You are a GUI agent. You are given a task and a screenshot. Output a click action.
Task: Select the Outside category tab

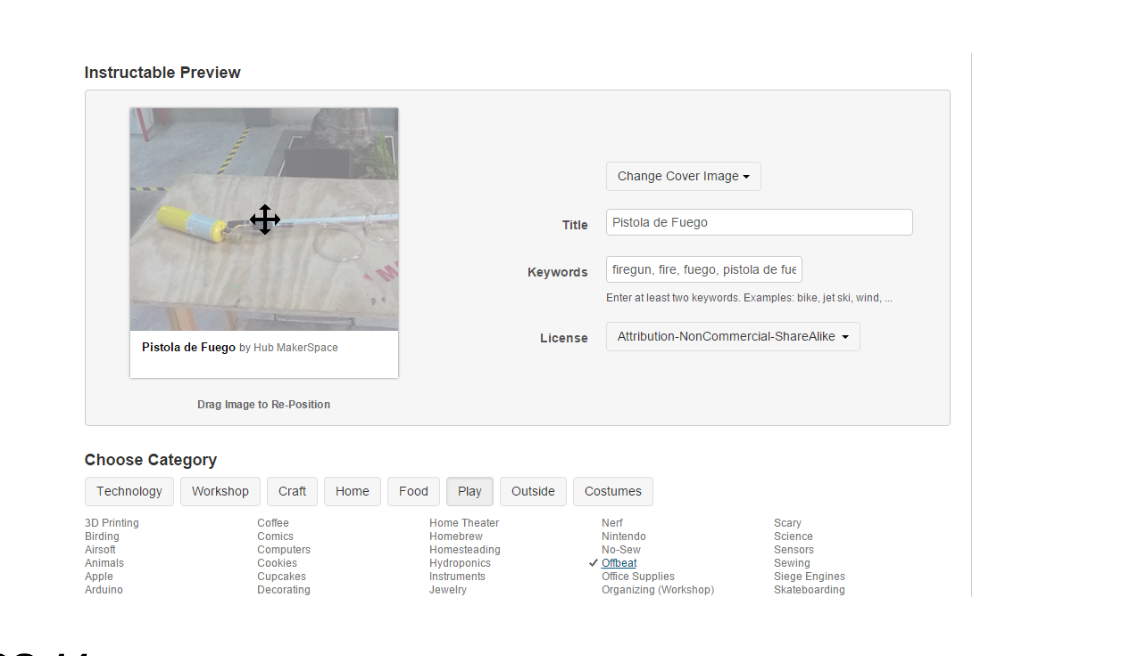point(533,492)
